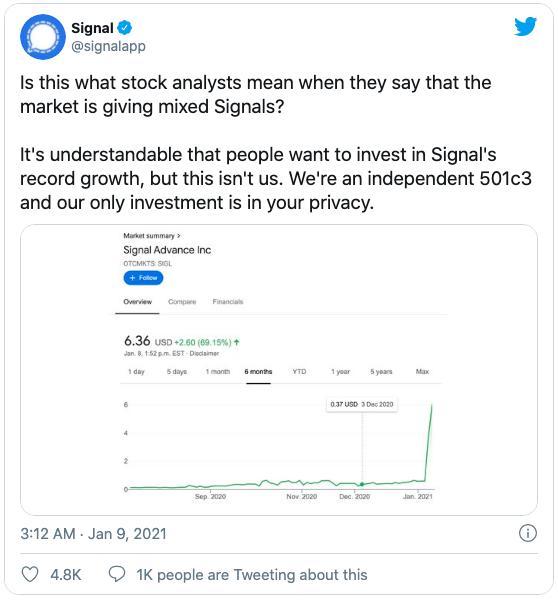Expand Market summary chevron
Image resolution: width=558 pixels, height=600 pixels.
coord(179,236)
